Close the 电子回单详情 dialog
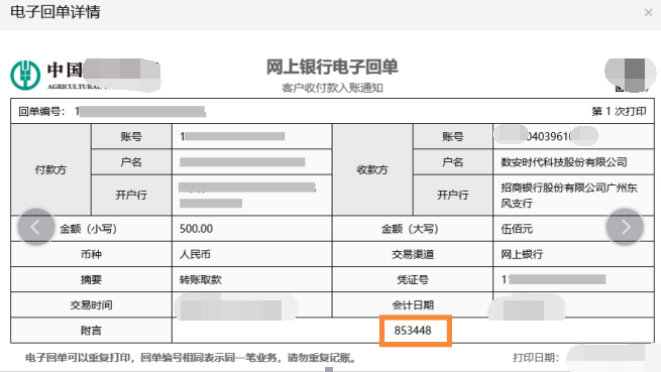Screen dimensions: 661x372 click(648, 13)
